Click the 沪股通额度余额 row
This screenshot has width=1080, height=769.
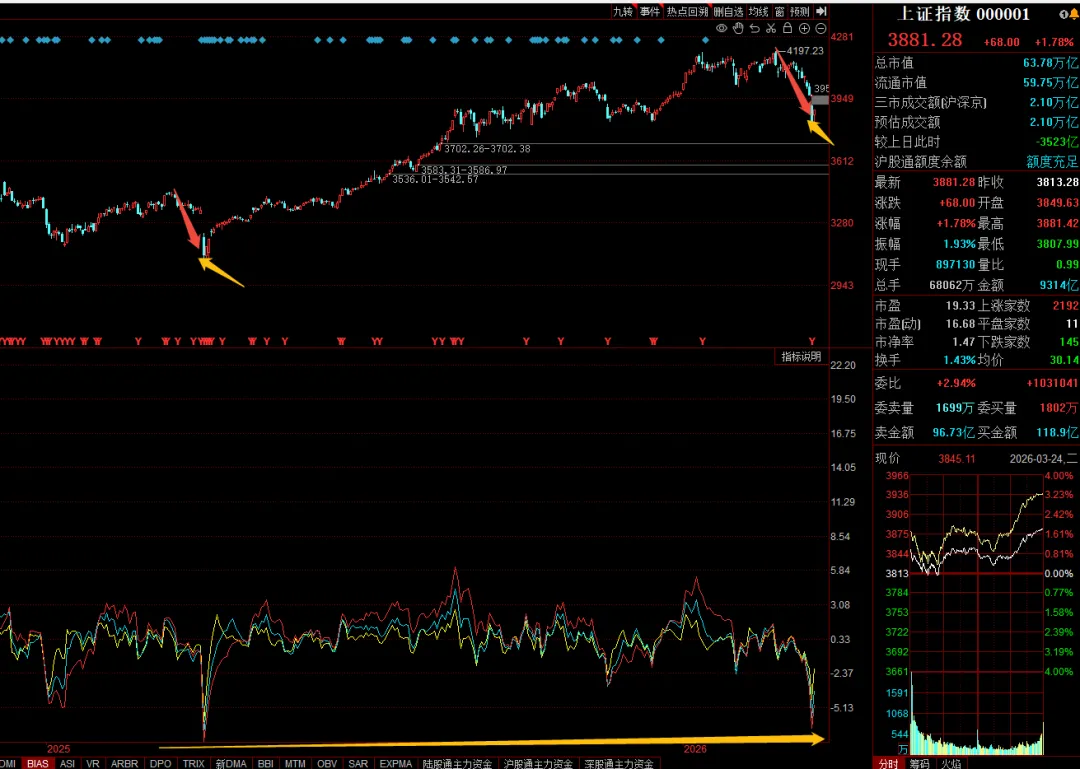click(977, 162)
